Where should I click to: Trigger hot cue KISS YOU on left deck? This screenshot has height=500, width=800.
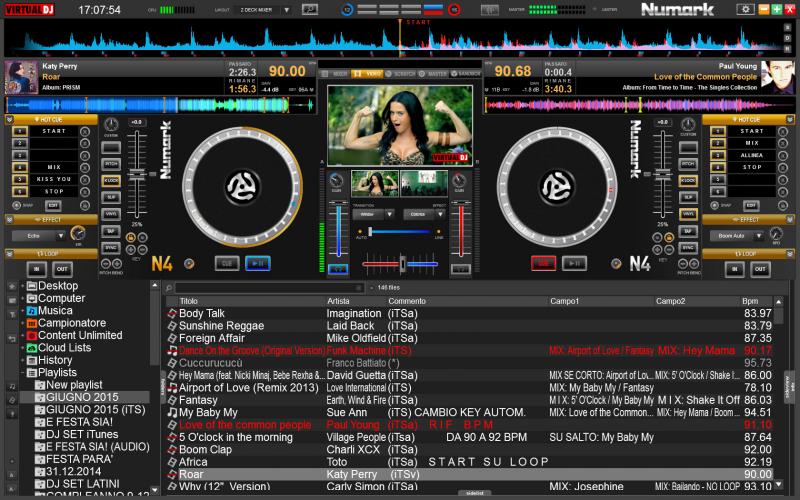tap(53, 179)
